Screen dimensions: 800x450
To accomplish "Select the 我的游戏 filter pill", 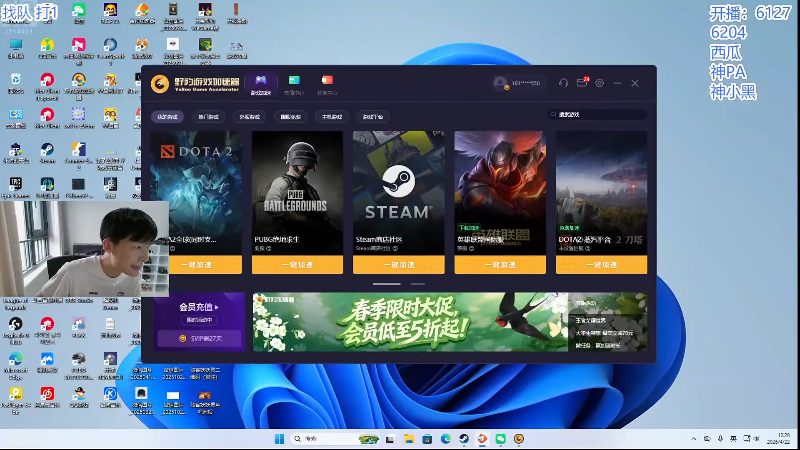I will tap(167, 117).
